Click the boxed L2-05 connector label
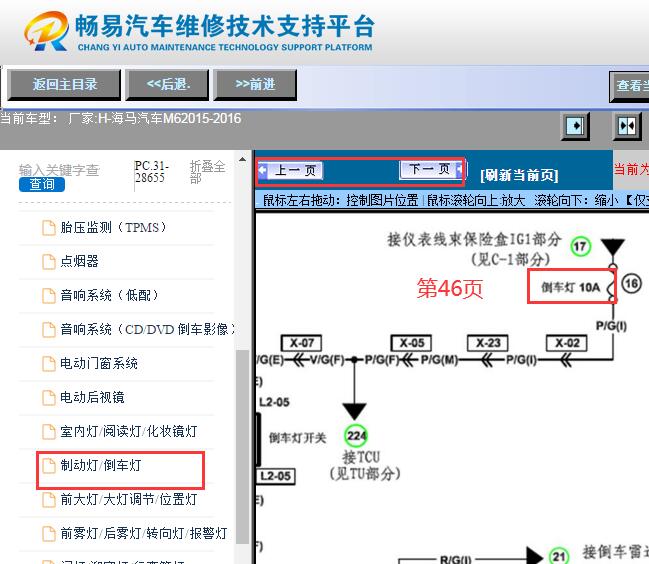The height and width of the screenshot is (564, 649). [275, 476]
